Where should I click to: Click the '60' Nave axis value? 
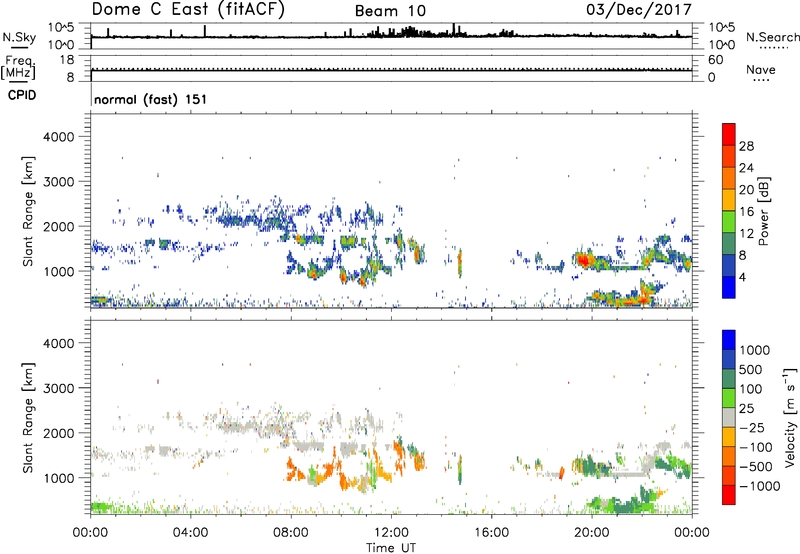pyautogui.click(x=716, y=60)
